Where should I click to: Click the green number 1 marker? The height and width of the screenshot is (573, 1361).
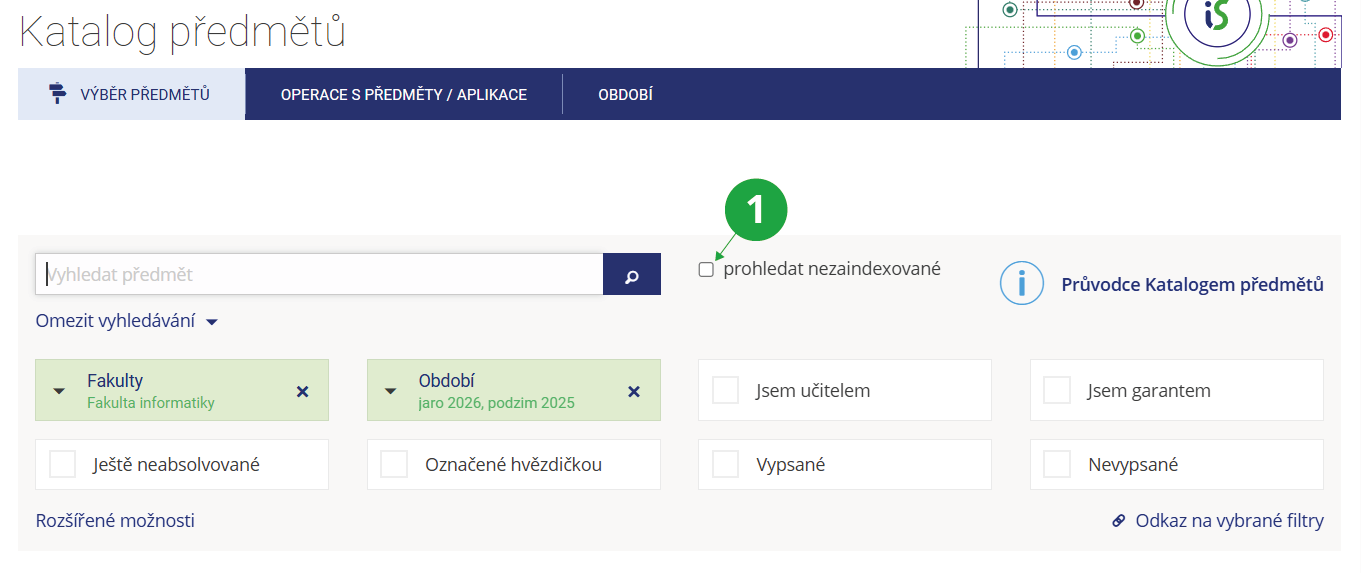756,209
